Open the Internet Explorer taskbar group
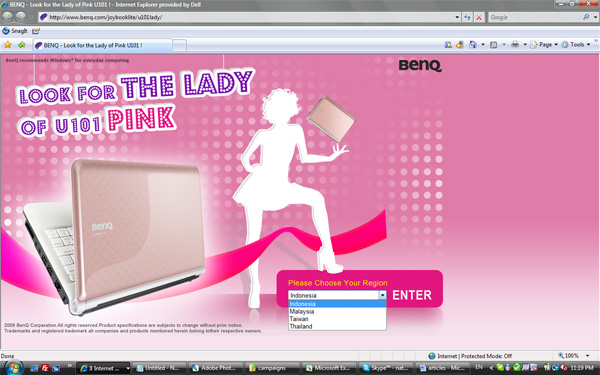Screen dimensions: 600x375 click(x=103, y=368)
